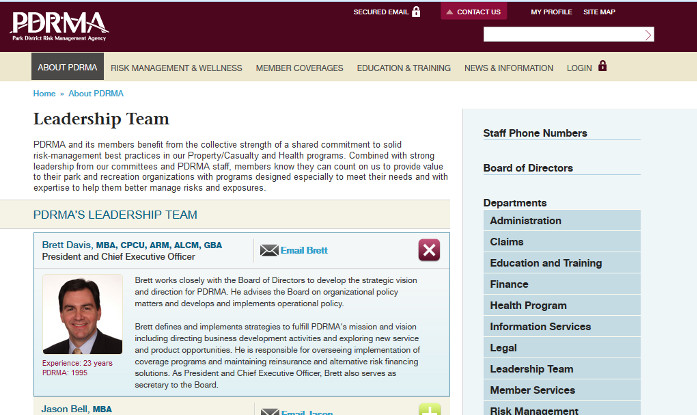Open Education & Training menu
697x415 pixels.
(x=403, y=68)
